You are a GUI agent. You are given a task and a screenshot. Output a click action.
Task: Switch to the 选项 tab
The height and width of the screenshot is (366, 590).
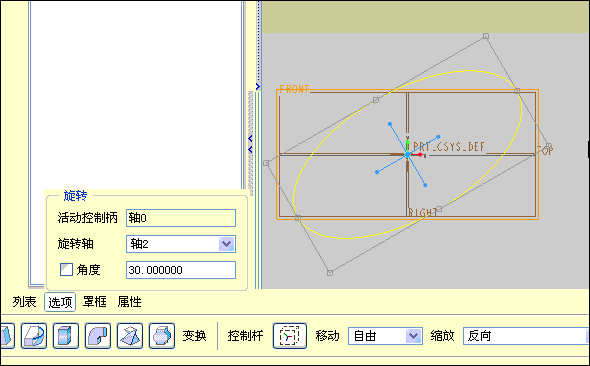point(60,302)
